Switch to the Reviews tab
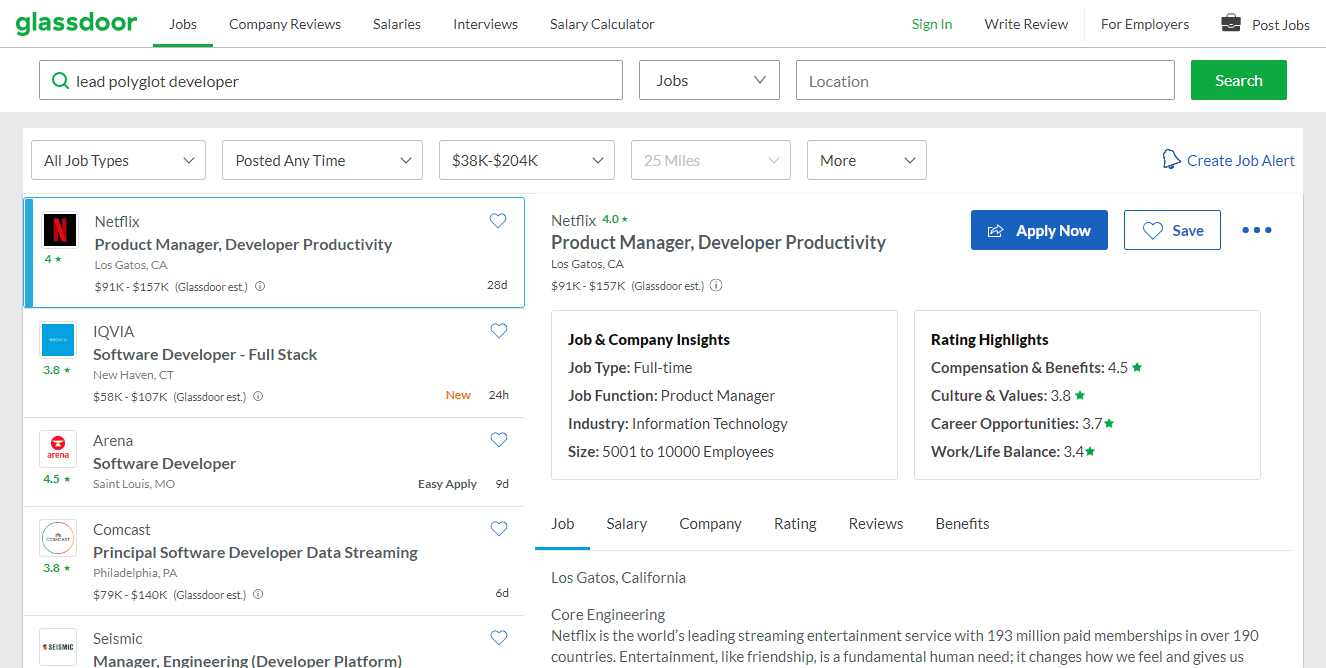Image resolution: width=1326 pixels, height=668 pixels. pos(876,524)
